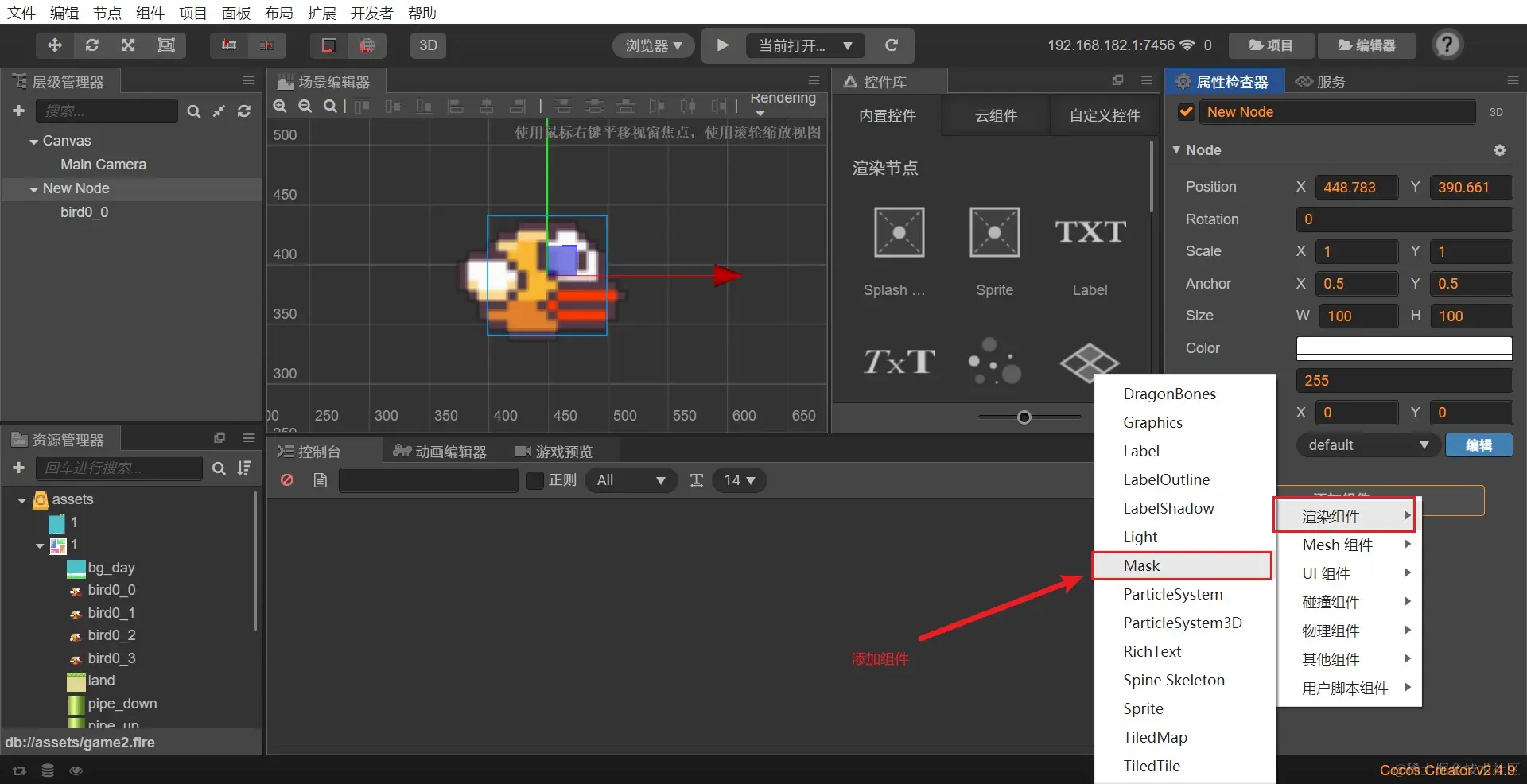1527x784 pixels.
Task: Select the bg_day asset
Action: (x=111, y=568)
